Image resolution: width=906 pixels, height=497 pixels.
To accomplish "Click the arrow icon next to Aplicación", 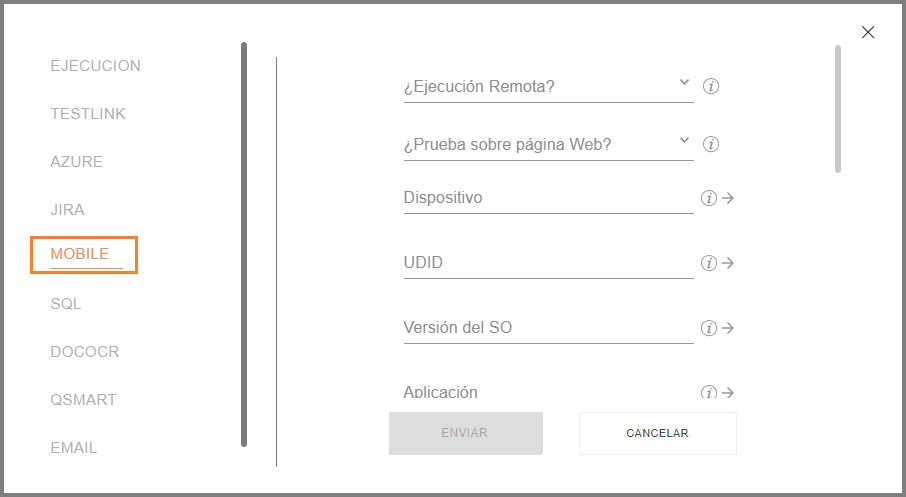I will pos(728,392).
